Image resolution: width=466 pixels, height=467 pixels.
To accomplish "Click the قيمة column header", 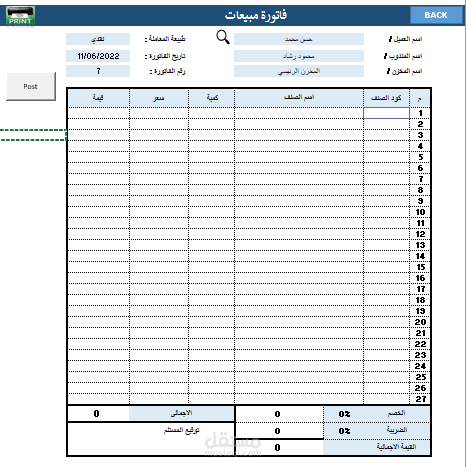I will 98,98.
